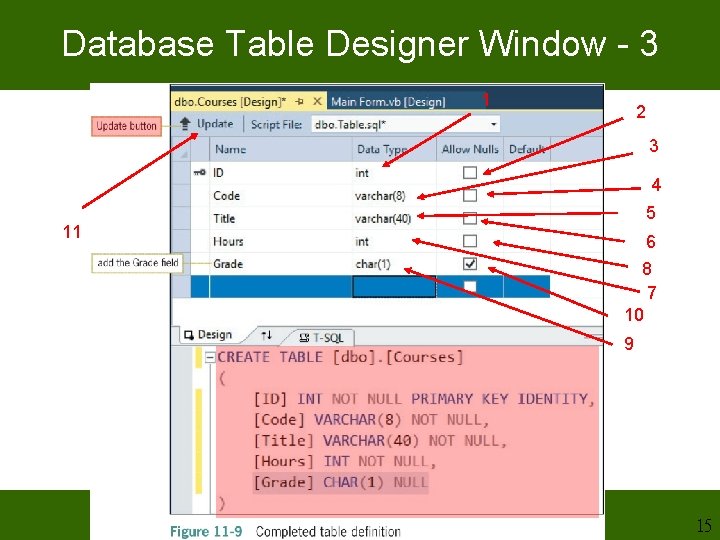The height and width of the screenshot is (540, 720).
Task: Click the int data type of ID row
Action: tap(394, 173)
